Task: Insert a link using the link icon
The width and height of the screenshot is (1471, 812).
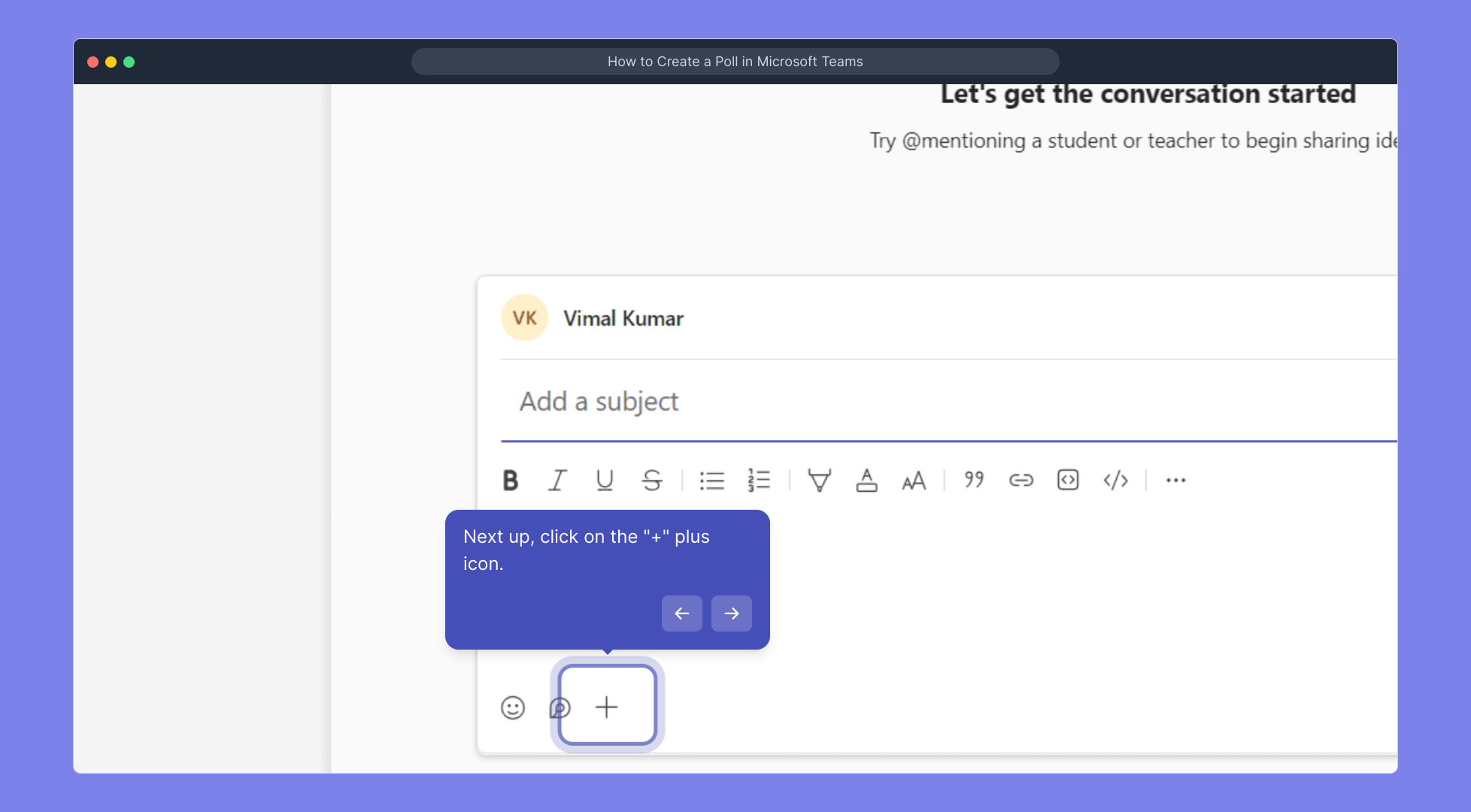Action: 1021,480
